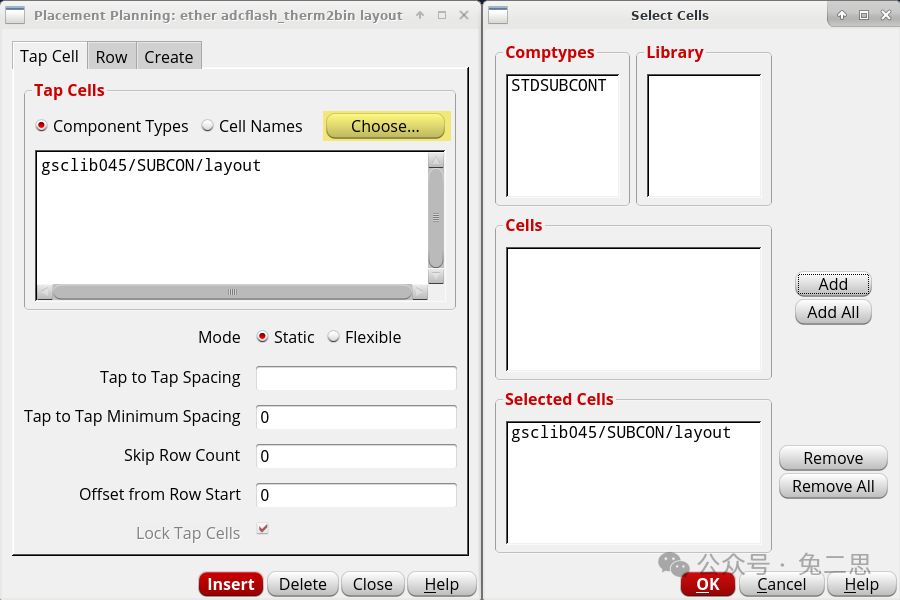Click up arrow of Tap Cells vertical scrollbar
The image size is (900, 600).
tap(436, 160)
